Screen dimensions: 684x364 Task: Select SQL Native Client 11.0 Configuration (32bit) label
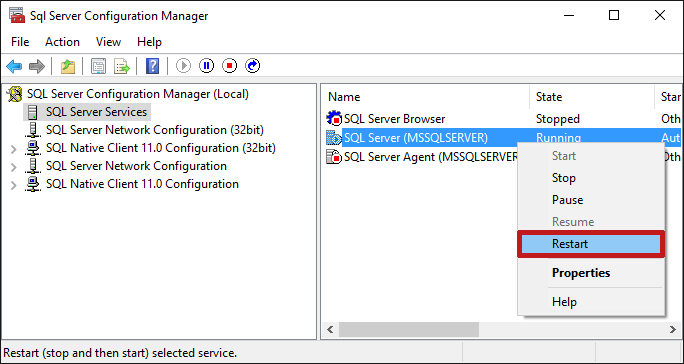pos(161,148)
